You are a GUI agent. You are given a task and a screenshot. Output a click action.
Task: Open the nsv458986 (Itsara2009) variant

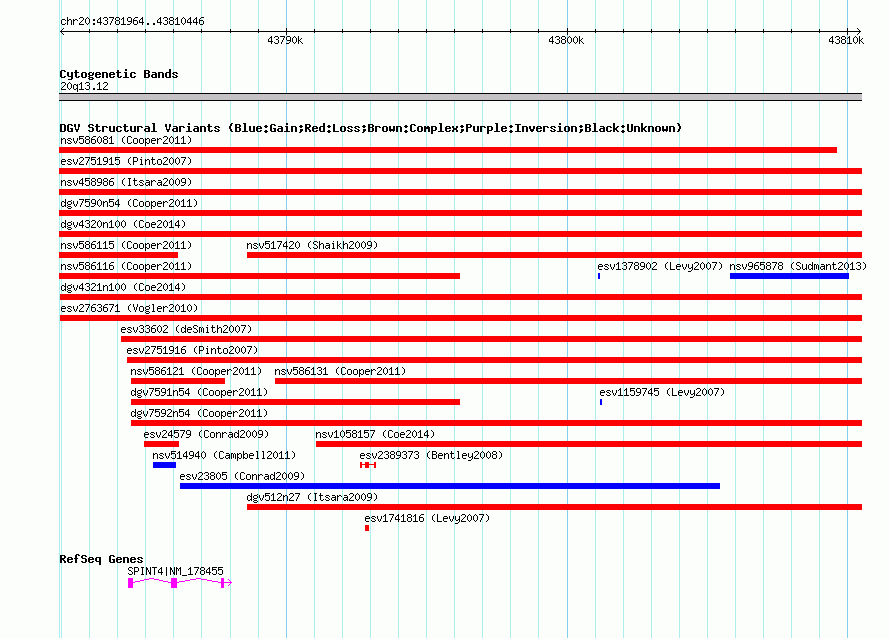point(126,182)
